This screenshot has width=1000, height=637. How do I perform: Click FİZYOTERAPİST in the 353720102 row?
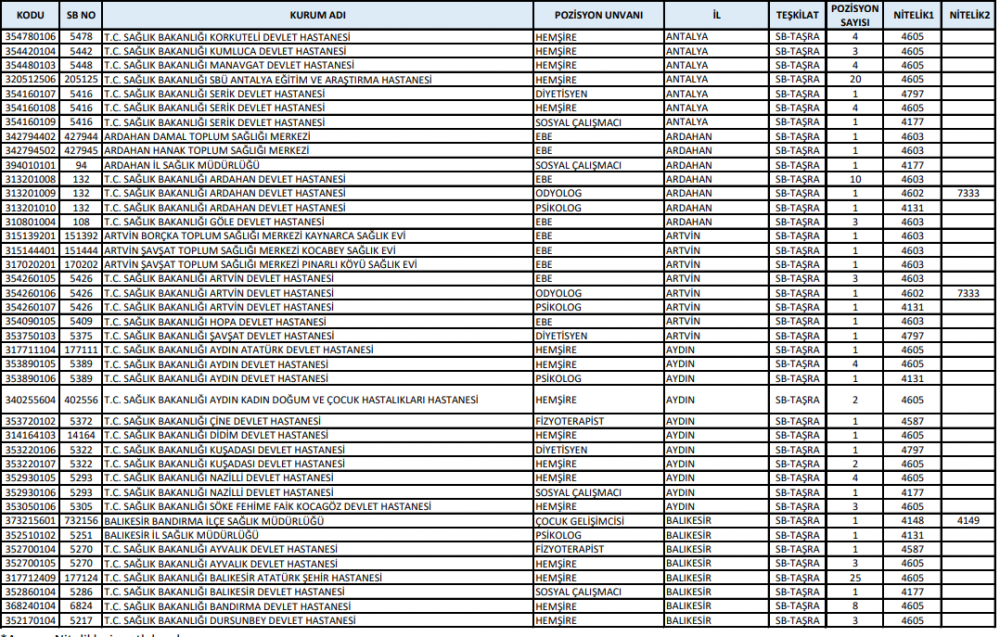pos(598,421)
